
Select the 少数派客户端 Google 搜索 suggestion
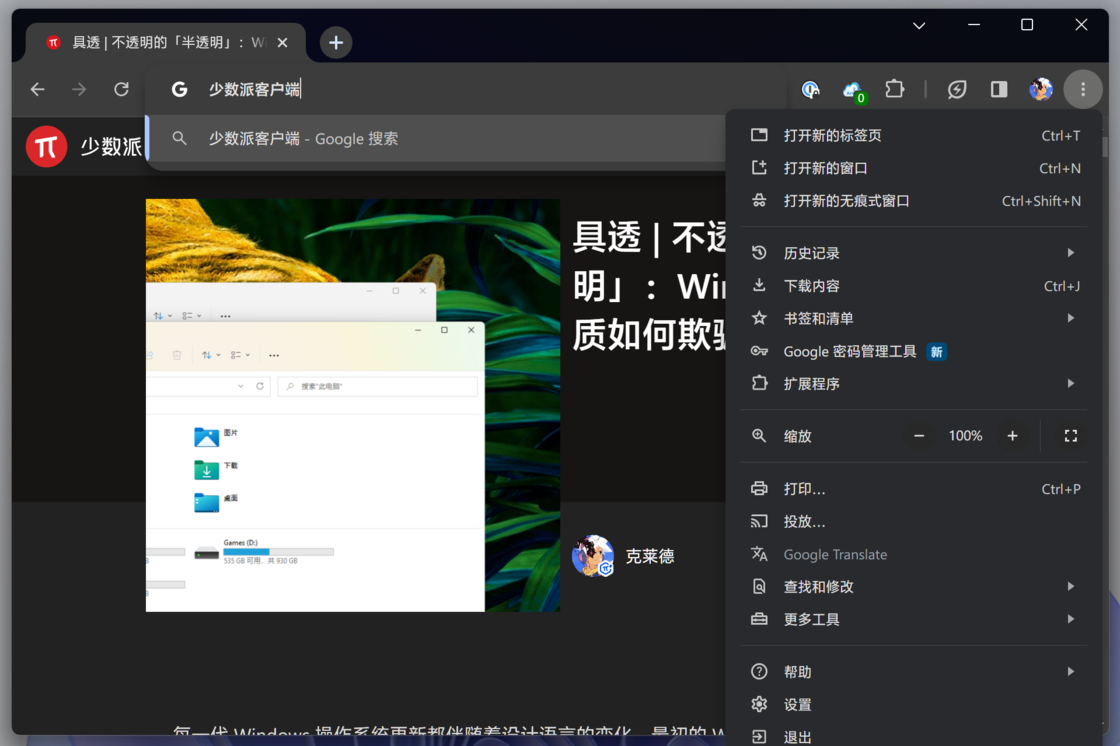(303, 139)
